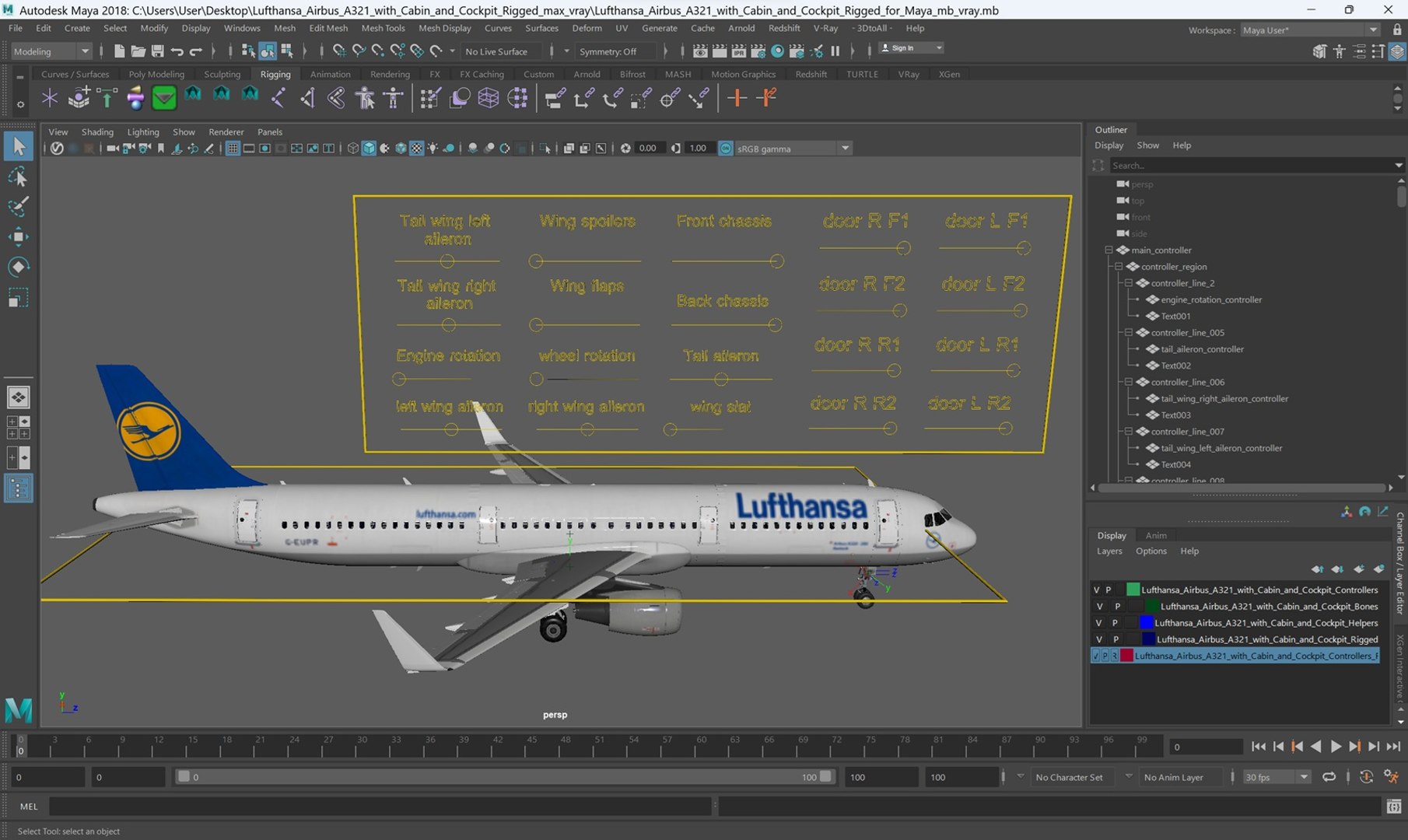The image size is (1408, 840).
Task: Click the Render current frame icon
Action: pyautogui.click(x=720, y=51)
